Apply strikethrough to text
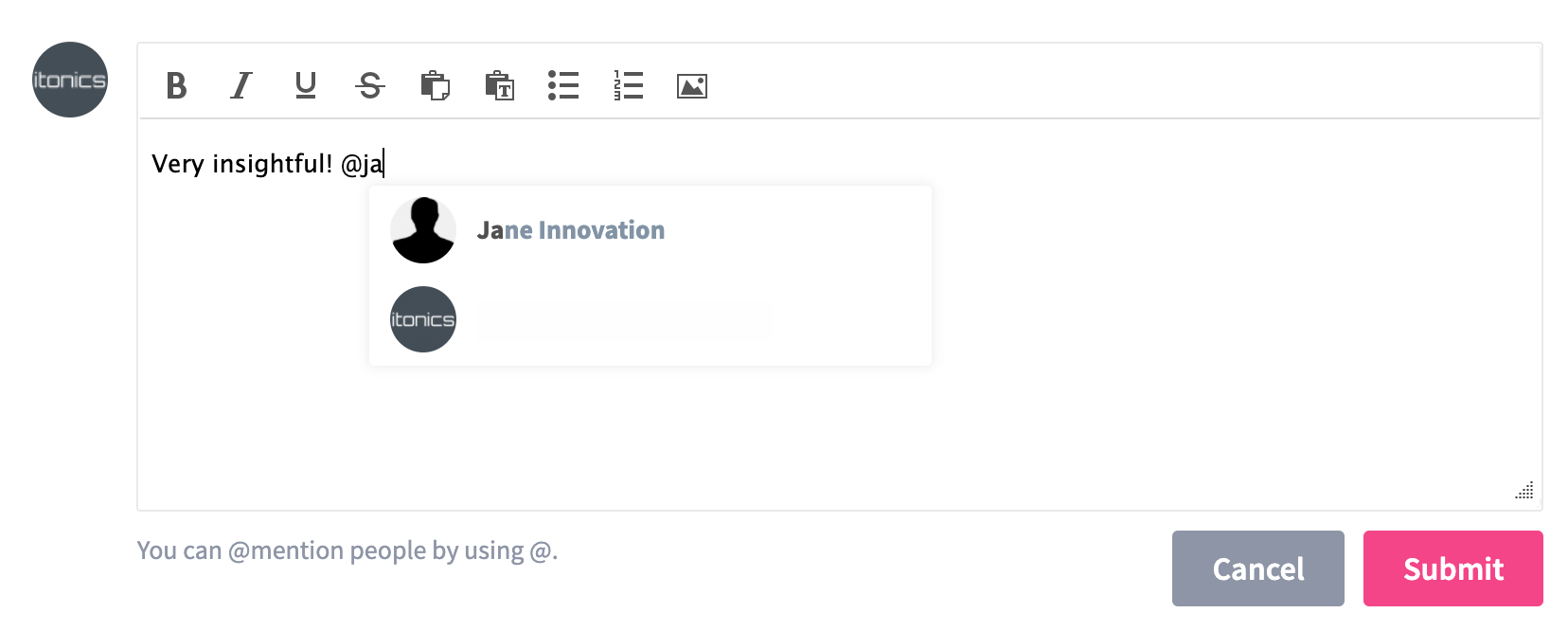The width and height of the screenshot is (1568, 631). 369,86
